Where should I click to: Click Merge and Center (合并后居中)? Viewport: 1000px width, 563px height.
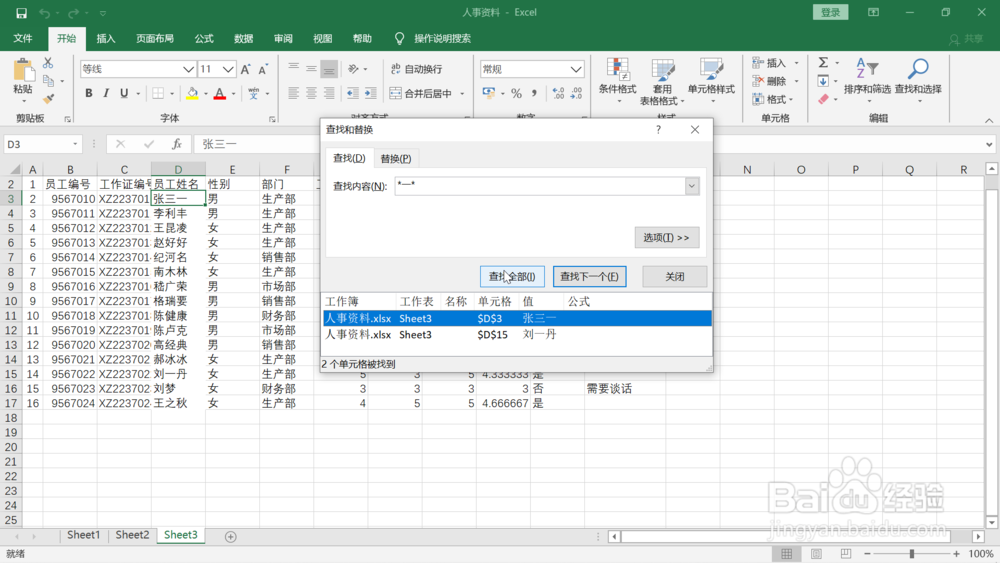[x=422, y=93]
